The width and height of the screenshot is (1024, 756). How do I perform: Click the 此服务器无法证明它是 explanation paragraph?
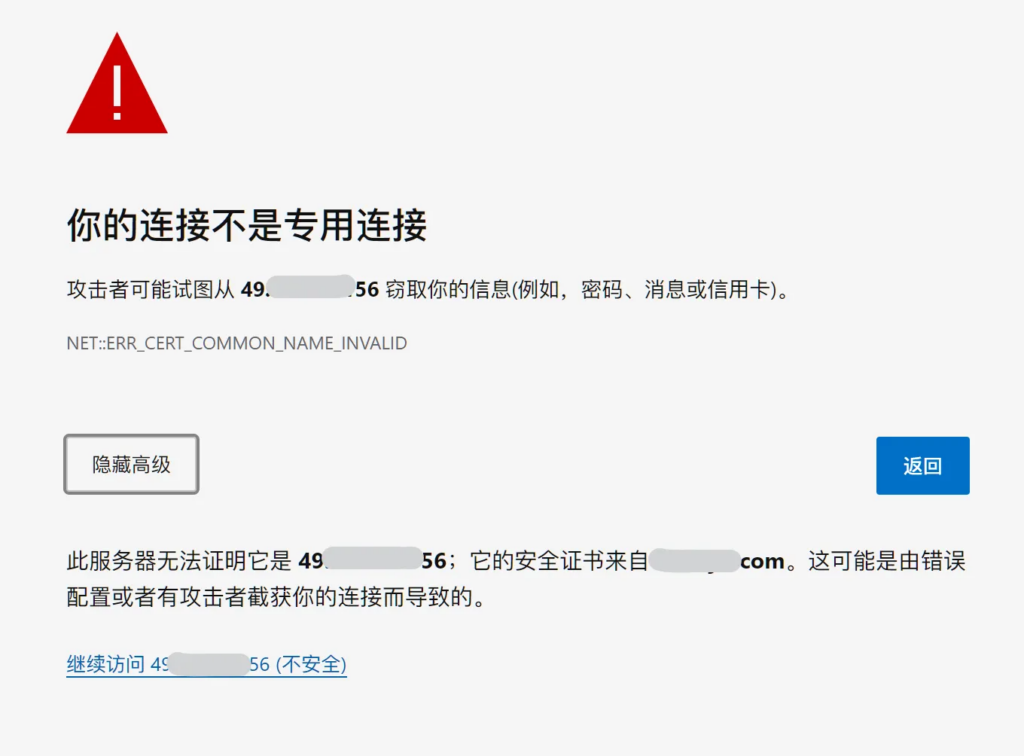pyautogui.click(x=516, y=578)
